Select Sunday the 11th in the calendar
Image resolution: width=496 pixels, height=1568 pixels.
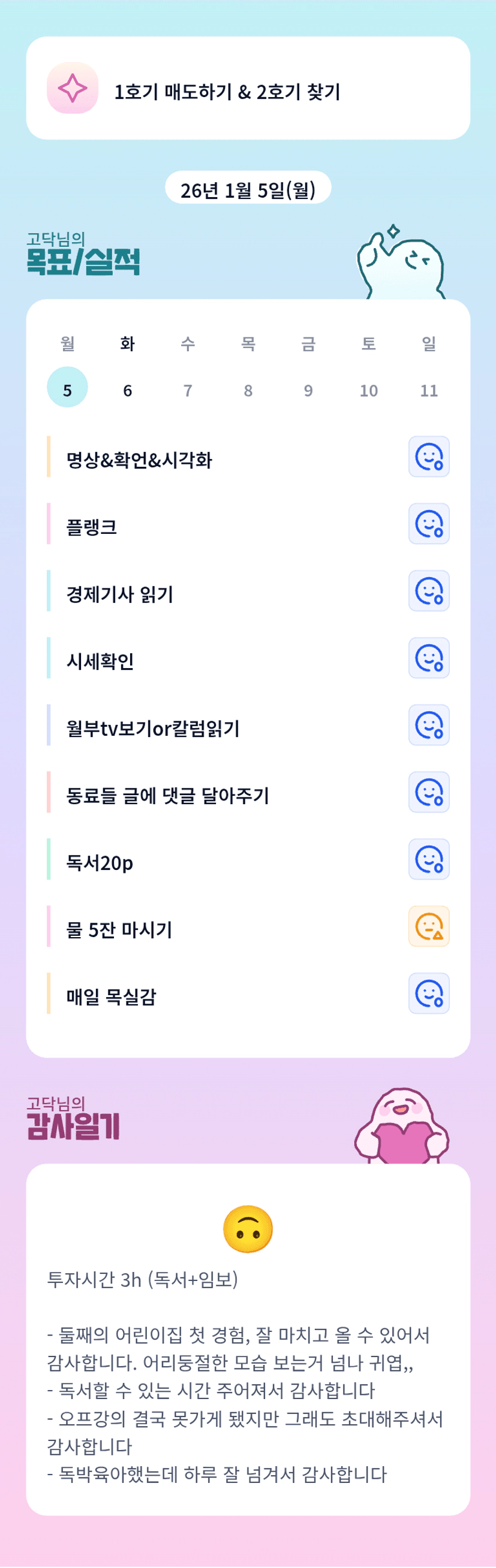coord(429,390)
